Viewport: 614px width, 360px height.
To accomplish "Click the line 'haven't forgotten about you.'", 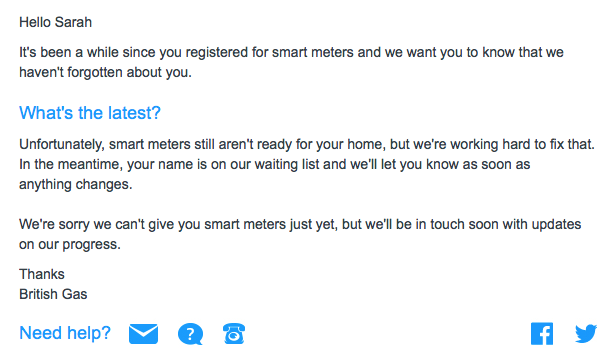I will 105,72.
